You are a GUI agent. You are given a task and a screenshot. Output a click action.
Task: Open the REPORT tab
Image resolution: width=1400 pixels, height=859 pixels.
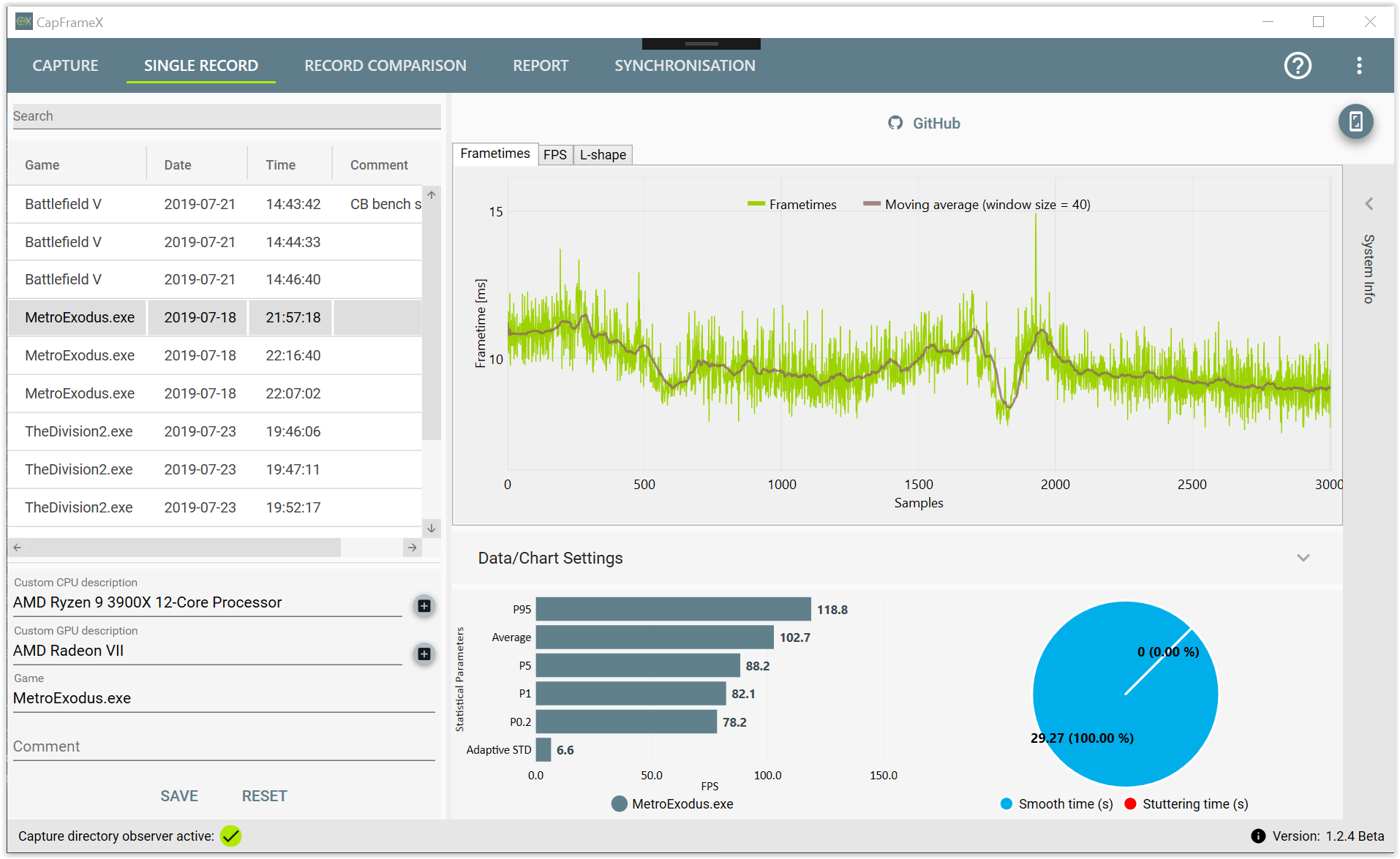(541, 66)
